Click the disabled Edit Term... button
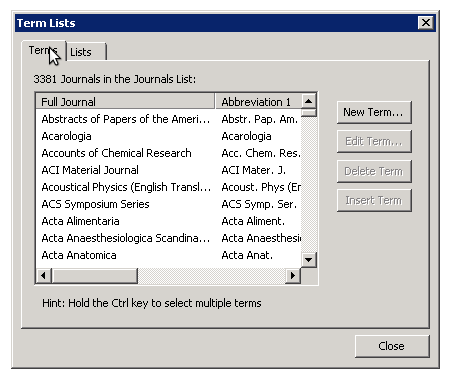 point(374,142)
